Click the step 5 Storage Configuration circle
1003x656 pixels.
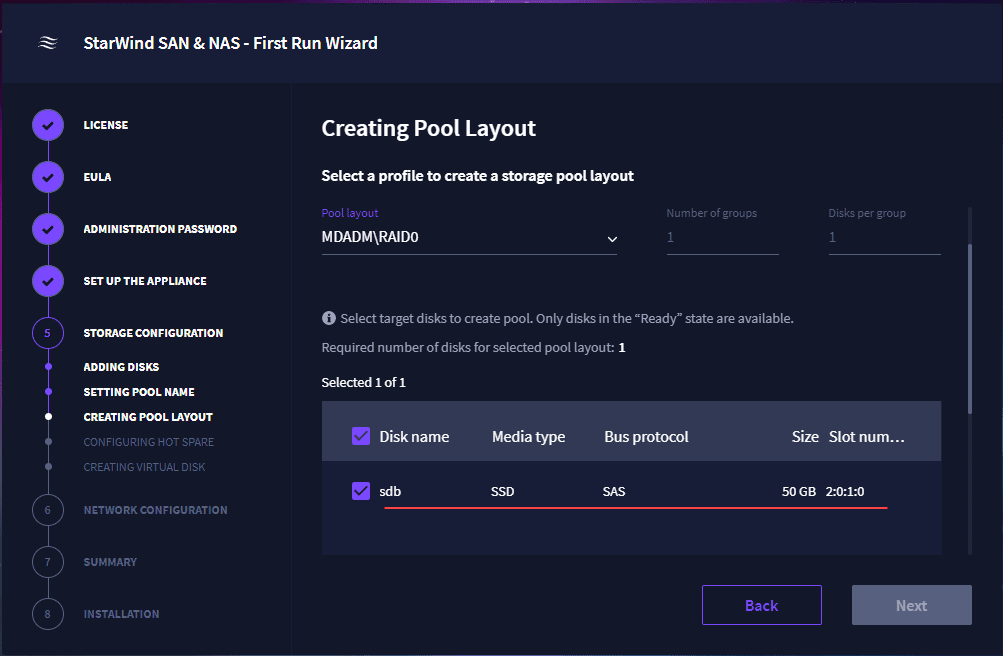pyautogui.click(x=48, y=333)
